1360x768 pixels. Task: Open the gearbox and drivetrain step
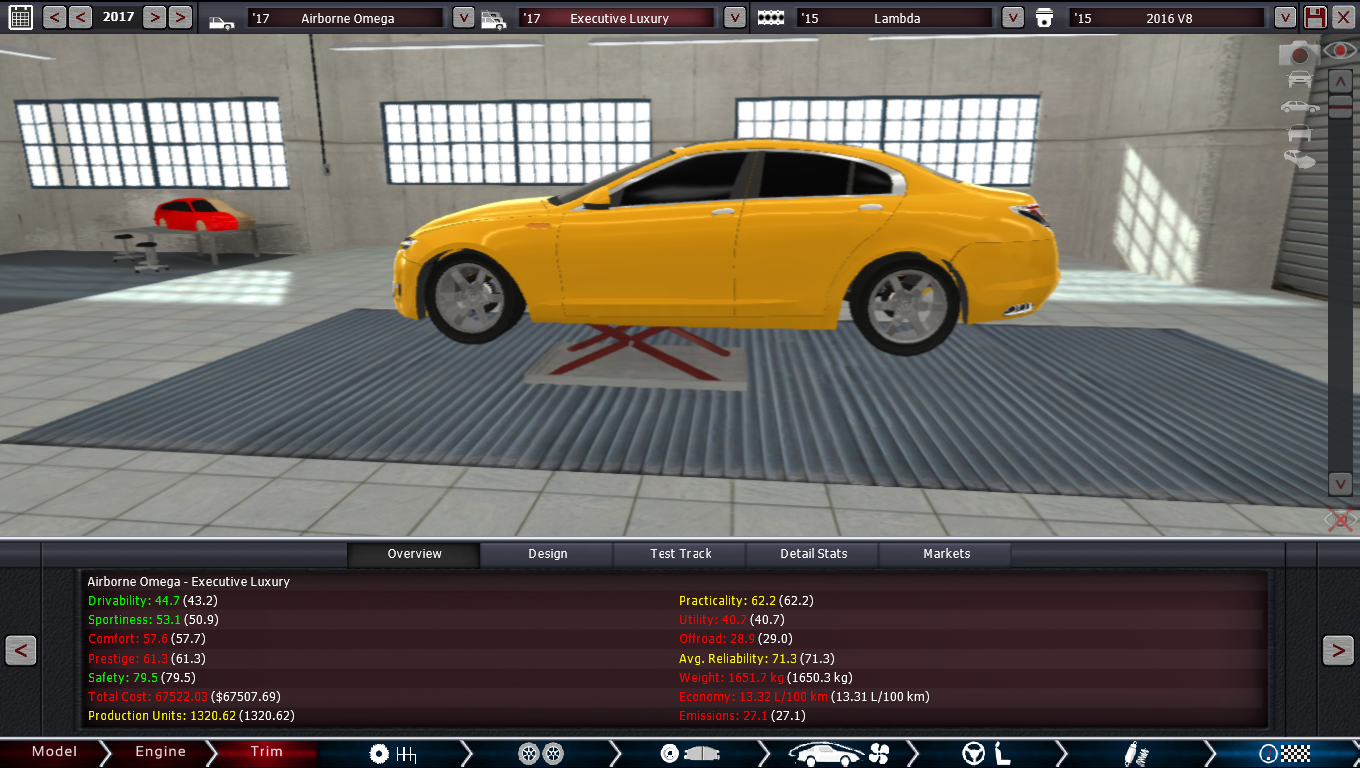click(392, 753)
